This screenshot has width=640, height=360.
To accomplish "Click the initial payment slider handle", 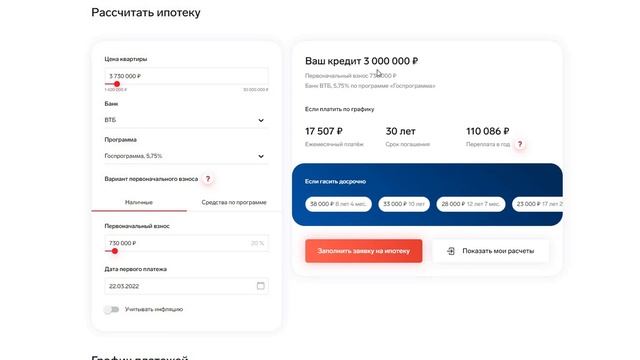I will [115, 251].
